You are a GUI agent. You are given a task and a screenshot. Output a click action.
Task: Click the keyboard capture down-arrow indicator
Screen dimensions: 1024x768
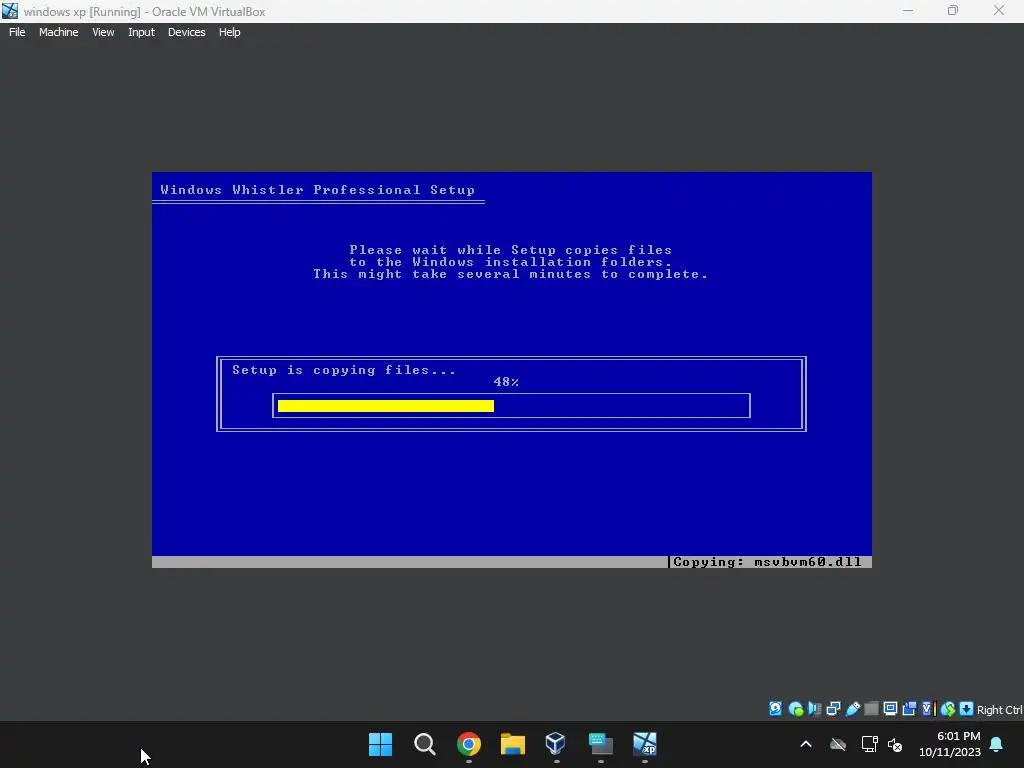967,709
